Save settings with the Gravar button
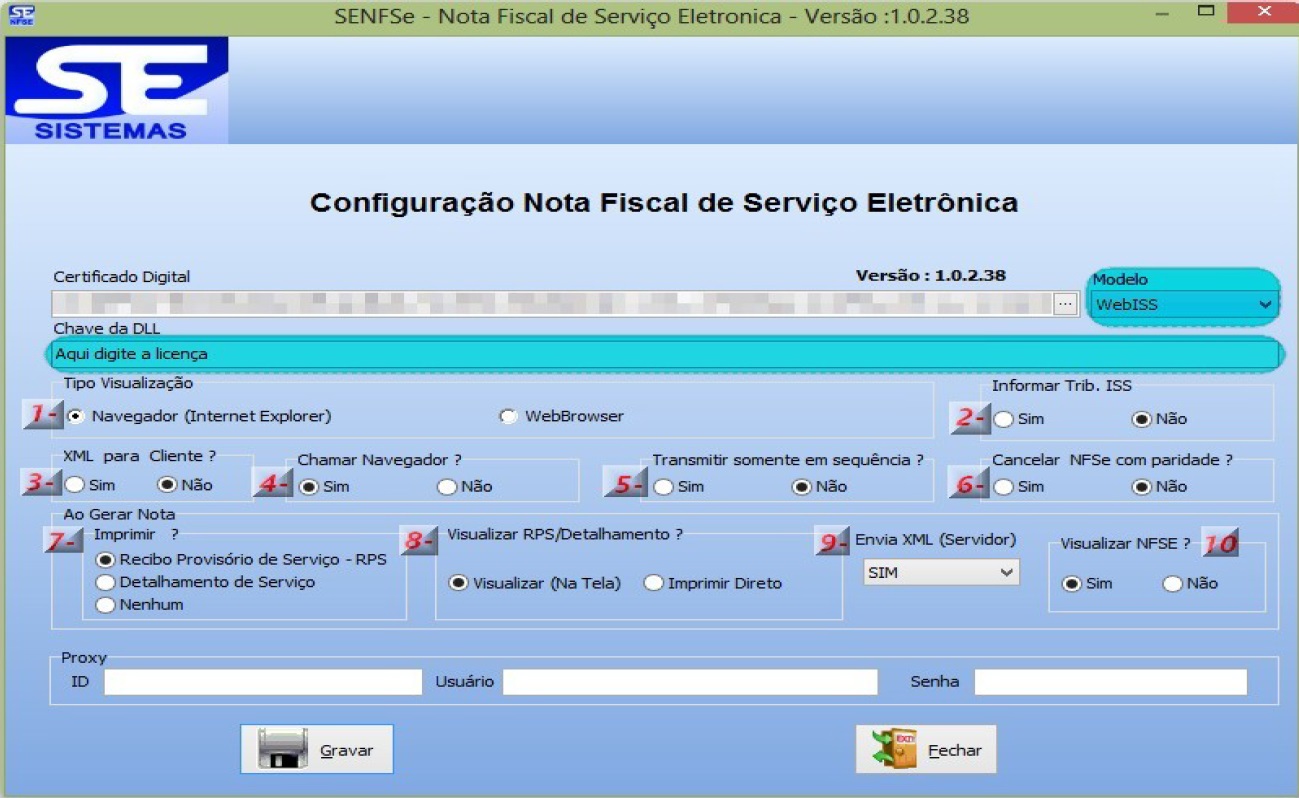 click(317, 750)
